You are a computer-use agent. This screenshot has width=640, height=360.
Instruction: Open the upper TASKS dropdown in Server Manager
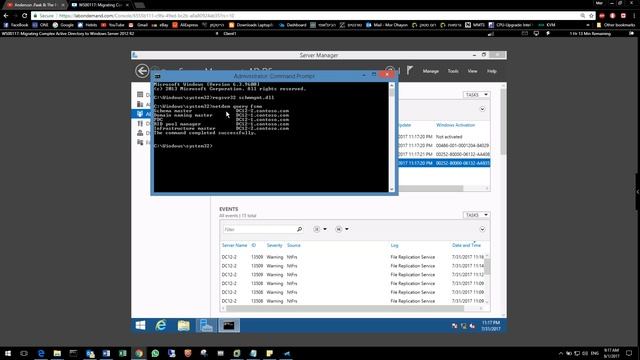click(x=476, y=95)
